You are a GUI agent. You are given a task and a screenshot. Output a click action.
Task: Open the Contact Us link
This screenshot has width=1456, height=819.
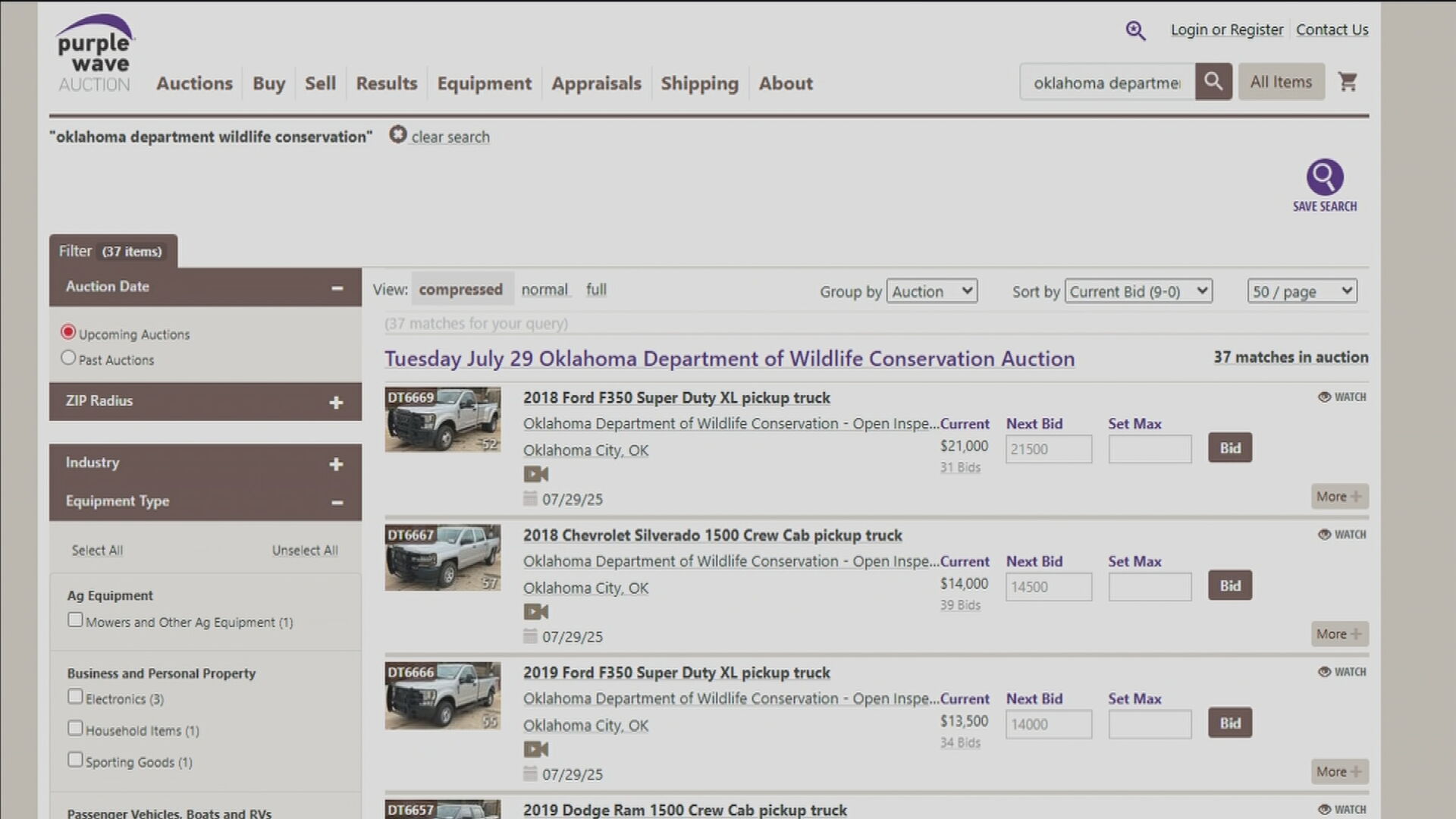tap(1332, 30)
